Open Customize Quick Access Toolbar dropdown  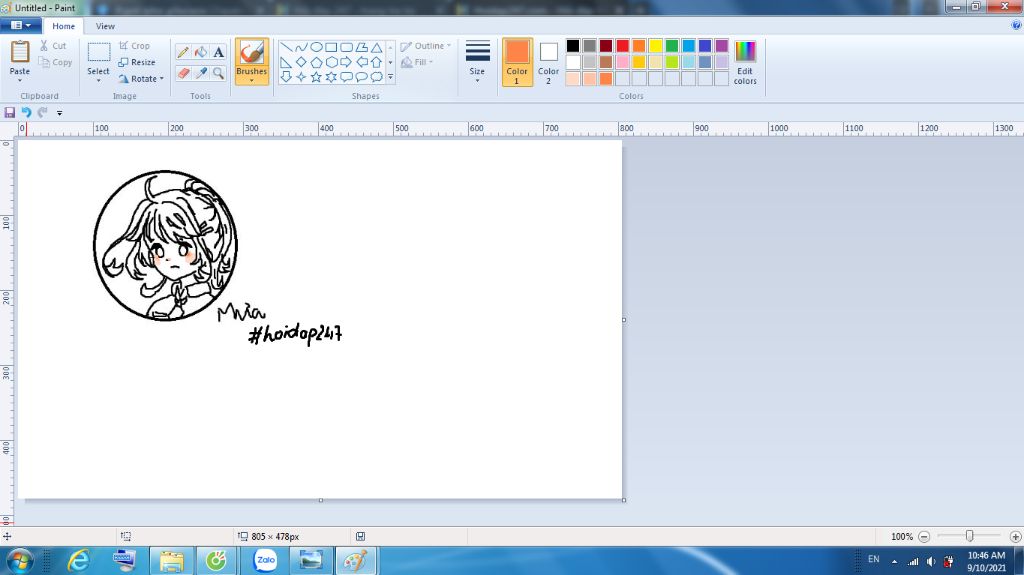coord(59,112)
